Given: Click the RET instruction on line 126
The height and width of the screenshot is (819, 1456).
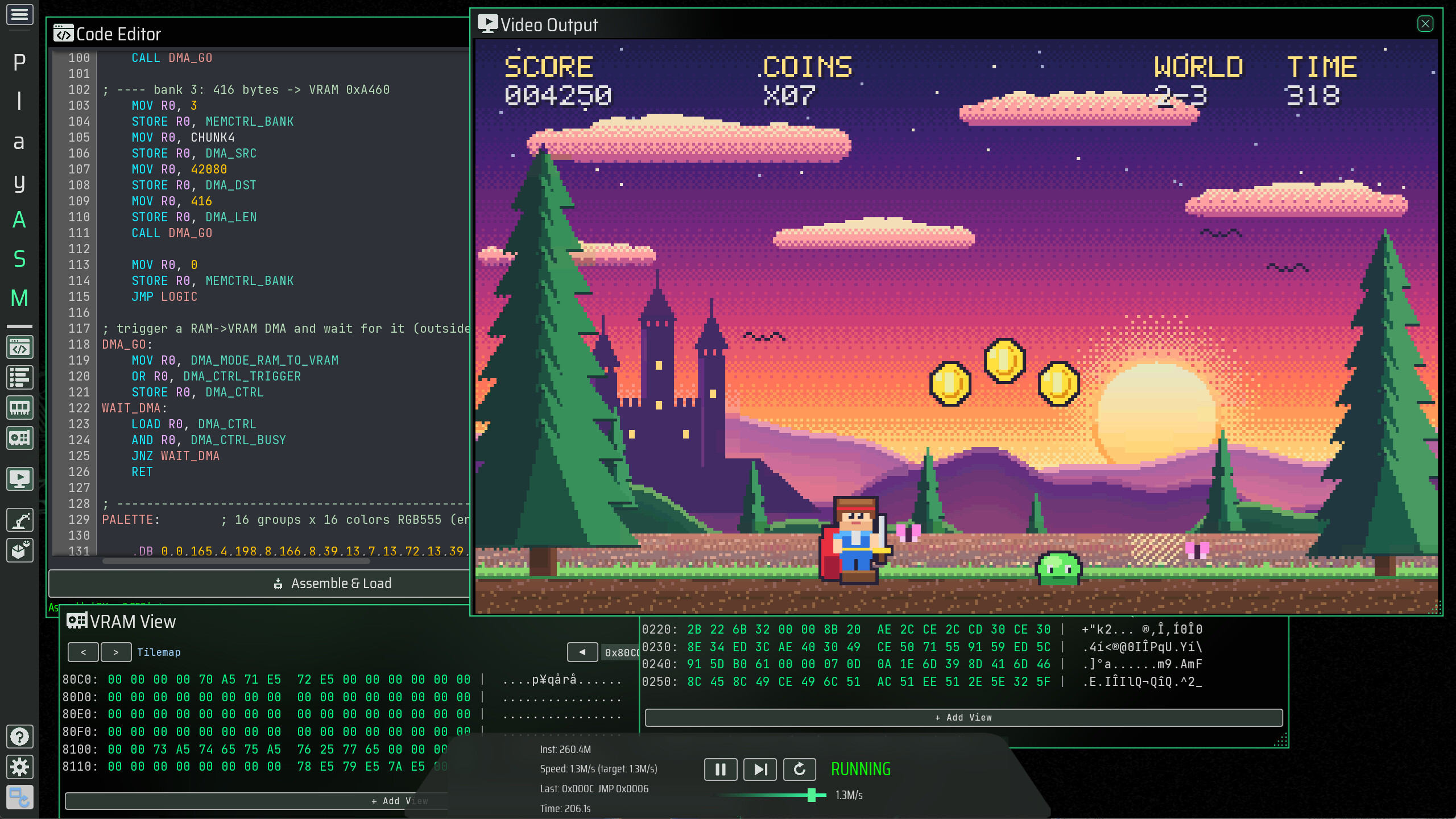Looking at the screenshot, I should [x=142, y=472].
